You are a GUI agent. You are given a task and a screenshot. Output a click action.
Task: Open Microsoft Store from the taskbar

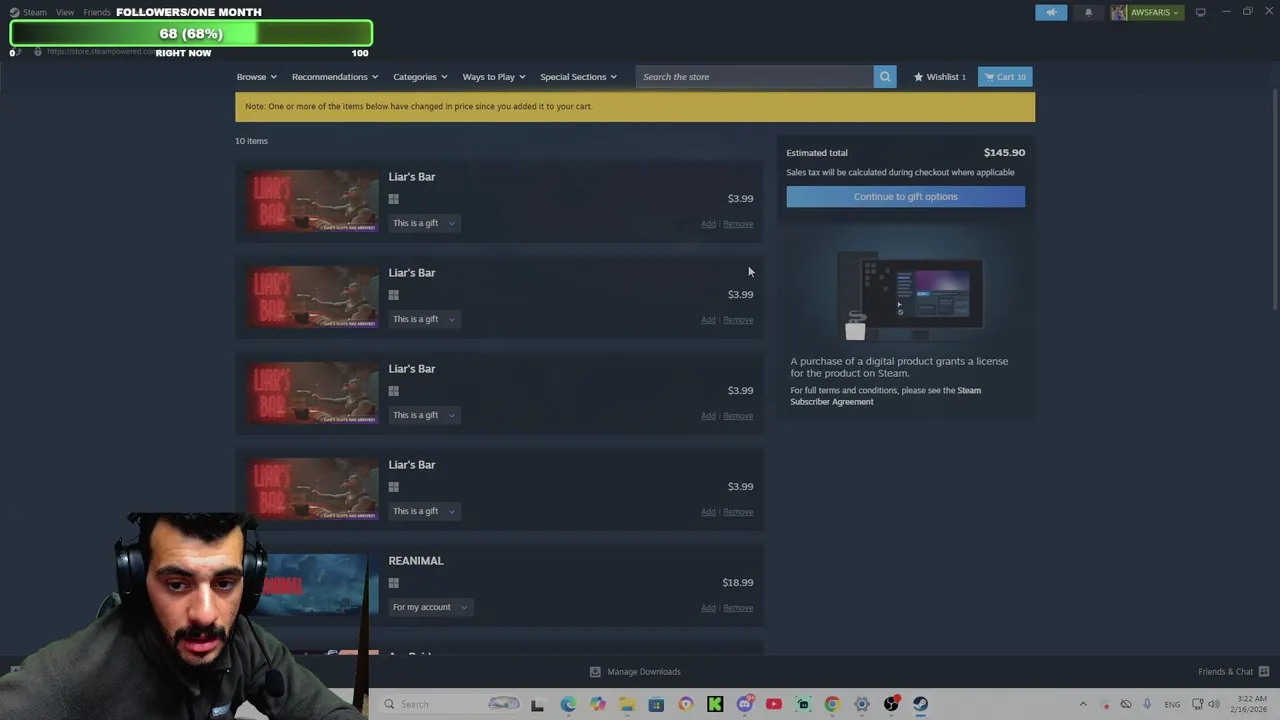tap(656, 704)
